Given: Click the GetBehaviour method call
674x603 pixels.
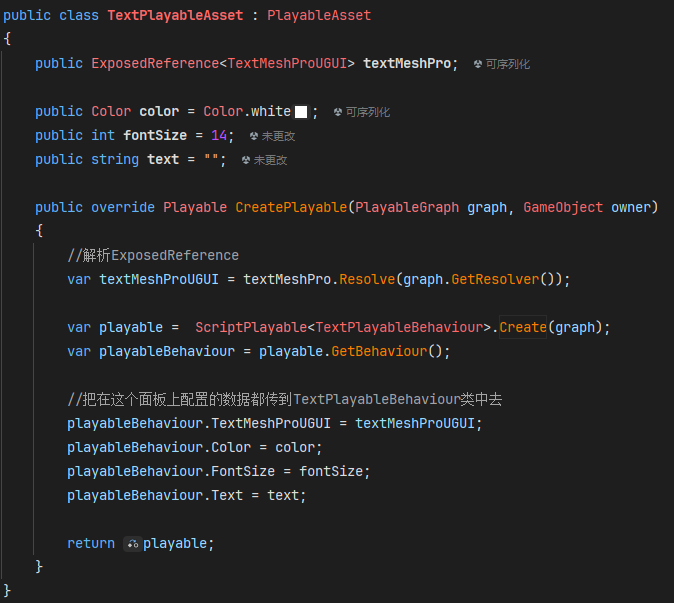Looking at the screenshot, I should pyautogui.click(x=382, y=351).
